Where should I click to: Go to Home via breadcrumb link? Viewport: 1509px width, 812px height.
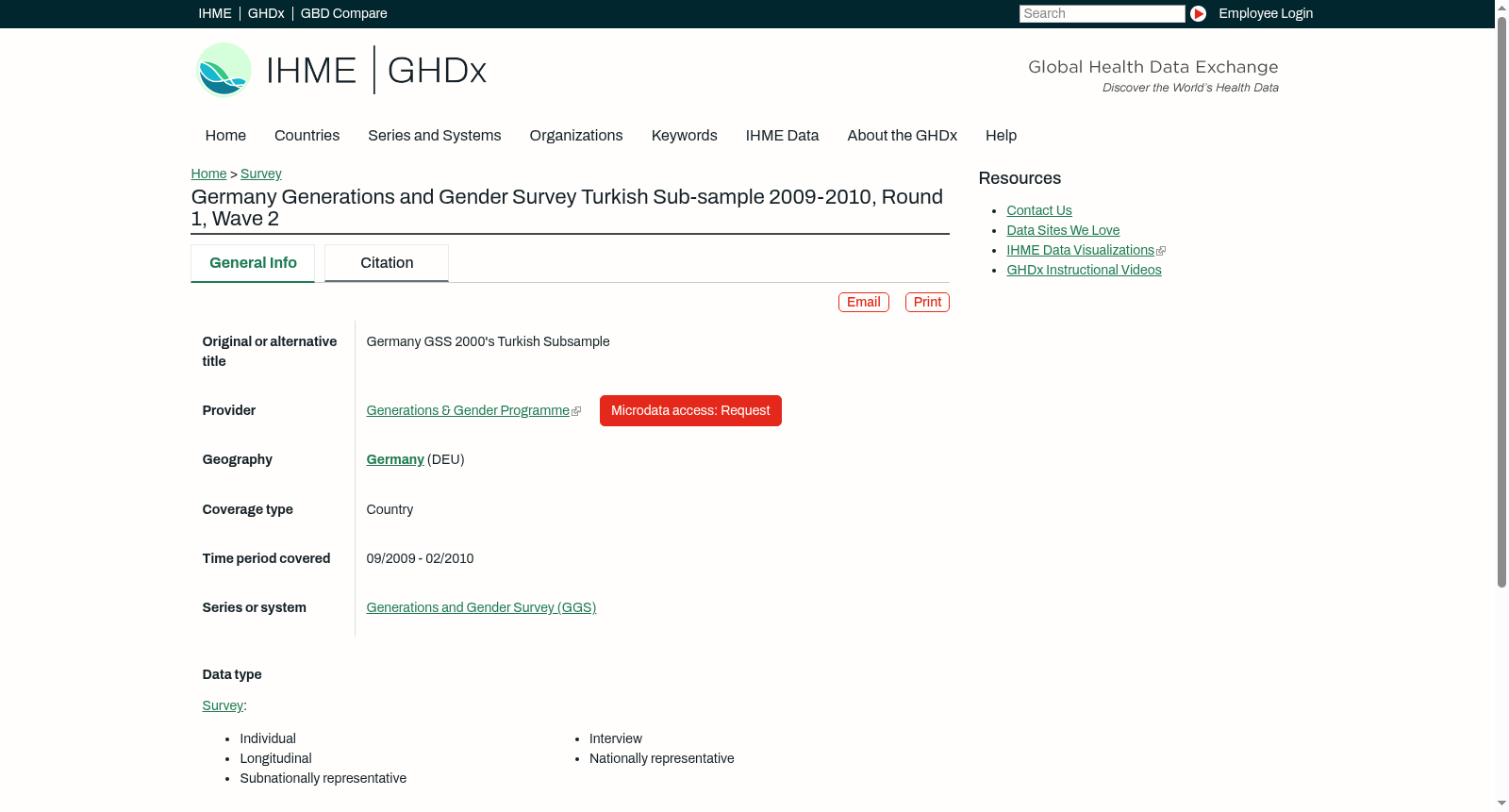click(x=208, y=174)
